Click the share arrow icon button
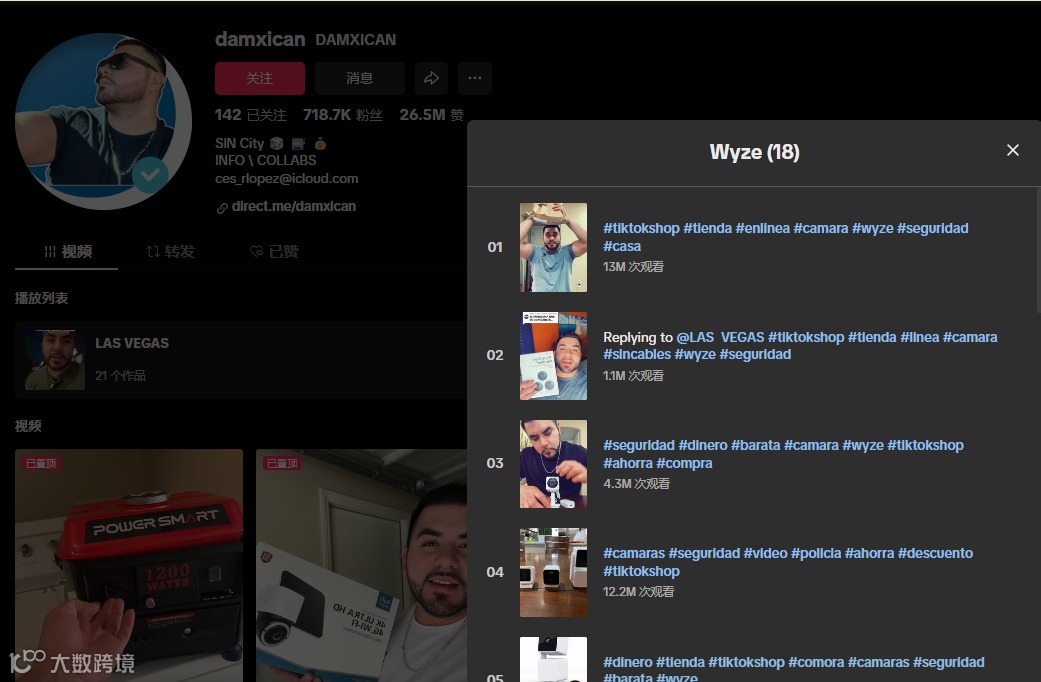This screenshot has width=1041, height=682. coord(432,78)
